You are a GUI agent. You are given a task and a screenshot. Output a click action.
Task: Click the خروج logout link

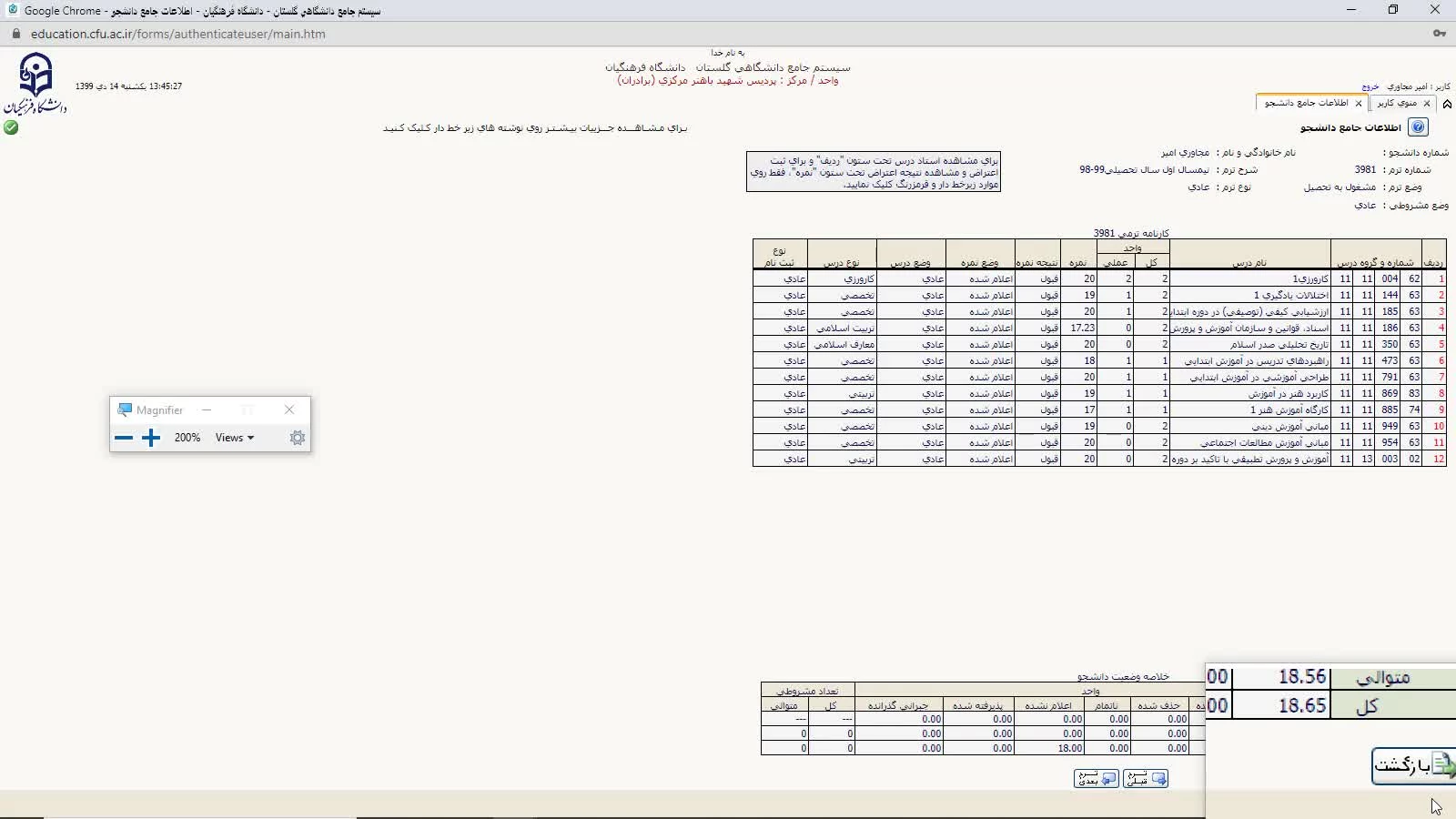pos(1370,87)
